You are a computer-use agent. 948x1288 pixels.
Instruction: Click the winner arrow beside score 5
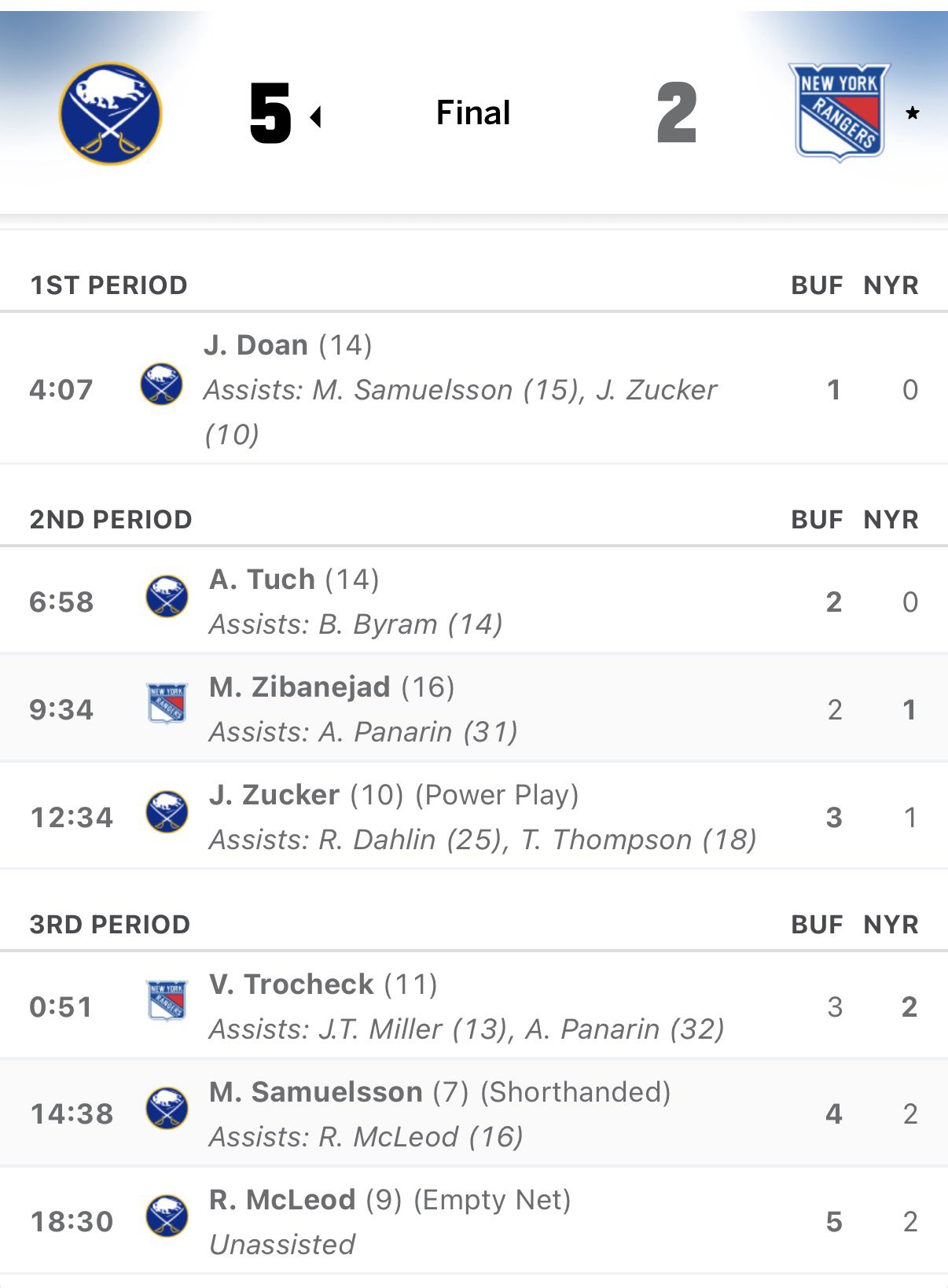[316, 117]
